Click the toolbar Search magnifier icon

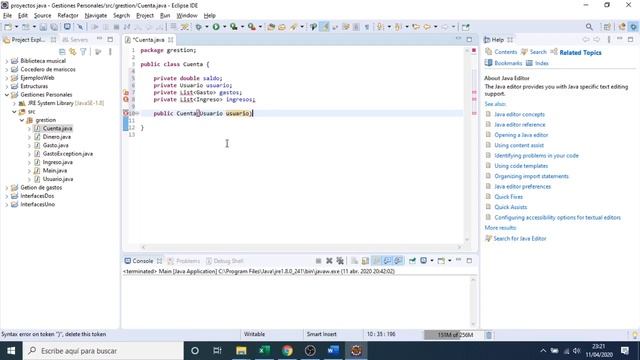click(589, 27)
